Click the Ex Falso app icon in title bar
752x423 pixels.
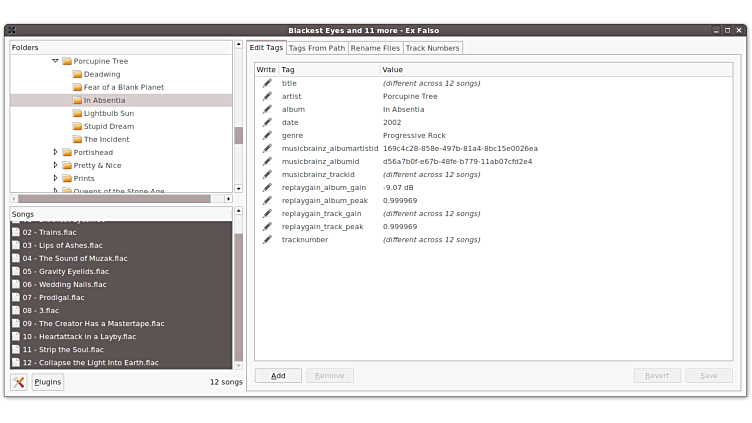pos(12,30)
